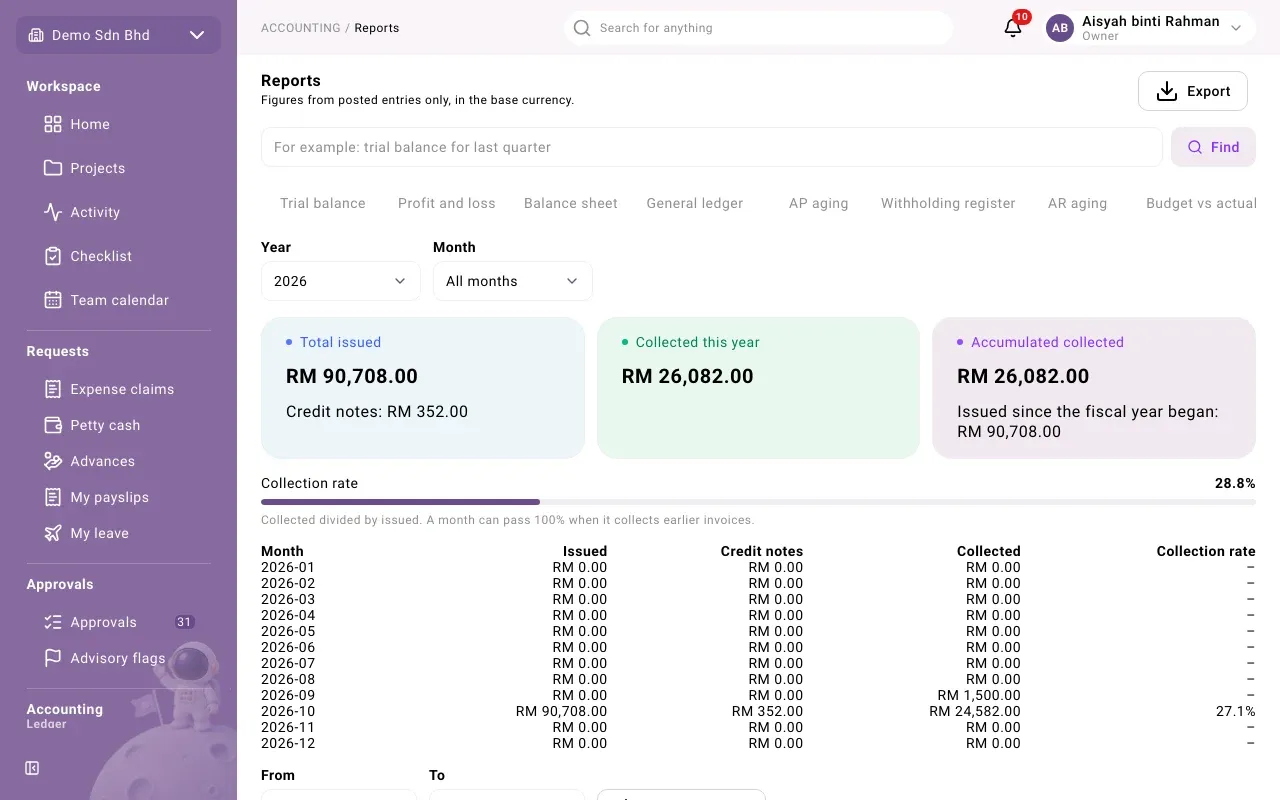Click the My leave plane icon

pyautogui.click(x=53, y=533)
